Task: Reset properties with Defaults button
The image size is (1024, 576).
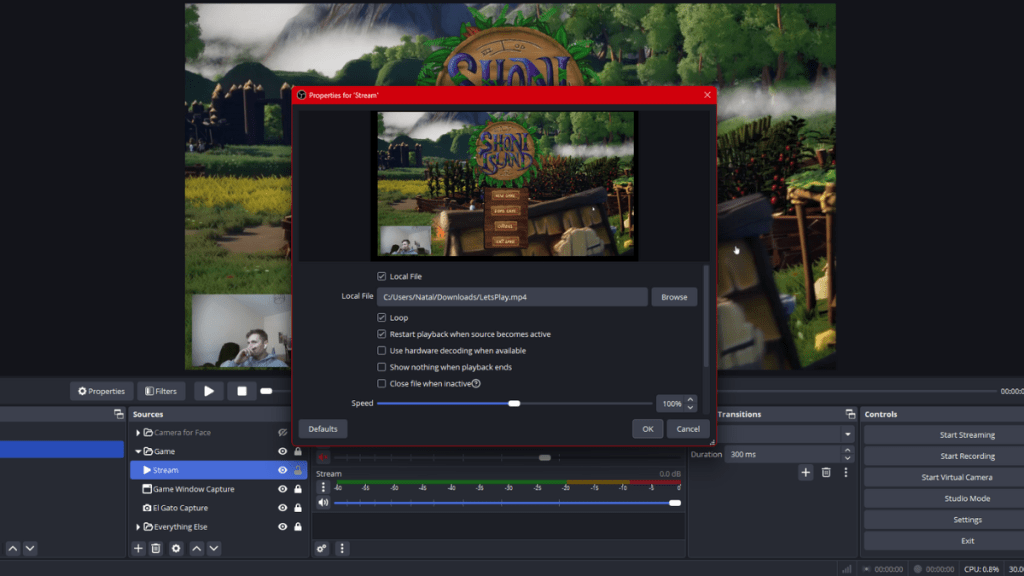Action: [x=323, y=429]
